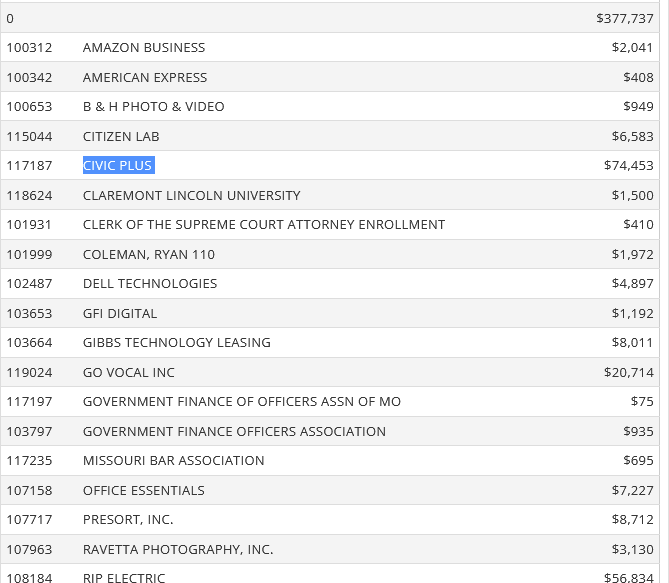This screenshot has width=669, height=583.
Task: Select the $1,500 amount
Action: click(632, 195)
